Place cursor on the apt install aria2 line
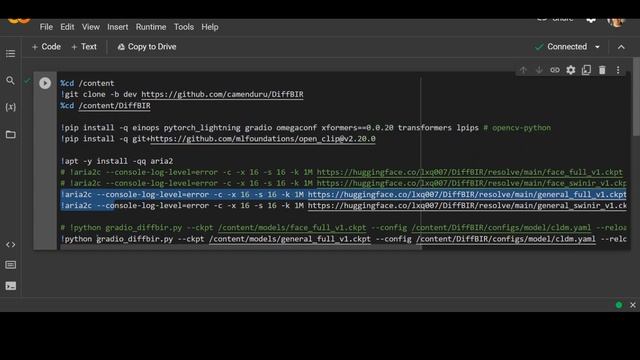The image size is (640, 360). (x=117, y=161)
